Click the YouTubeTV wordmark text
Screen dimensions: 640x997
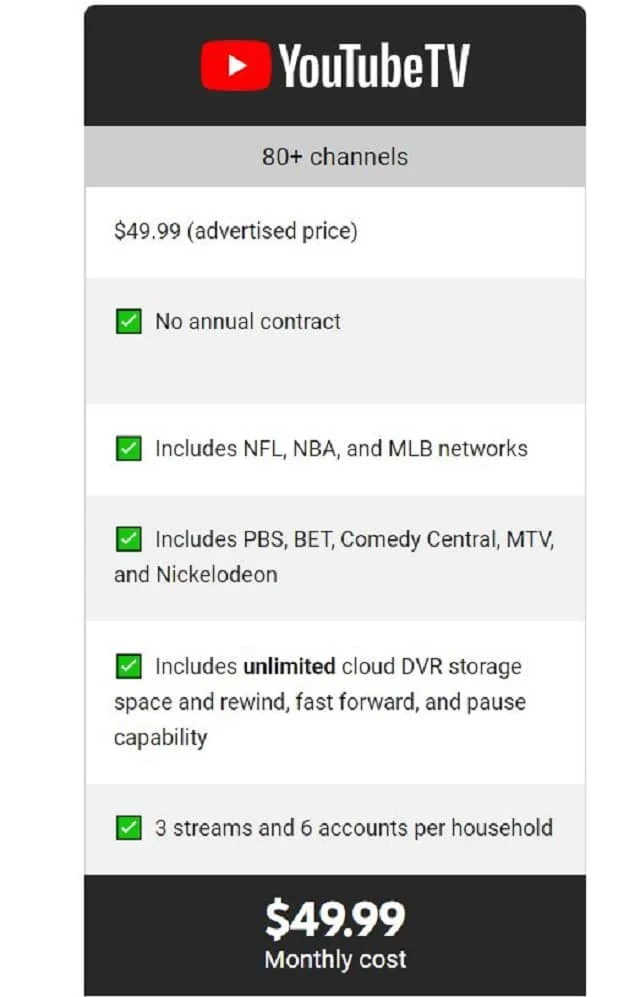374,65
